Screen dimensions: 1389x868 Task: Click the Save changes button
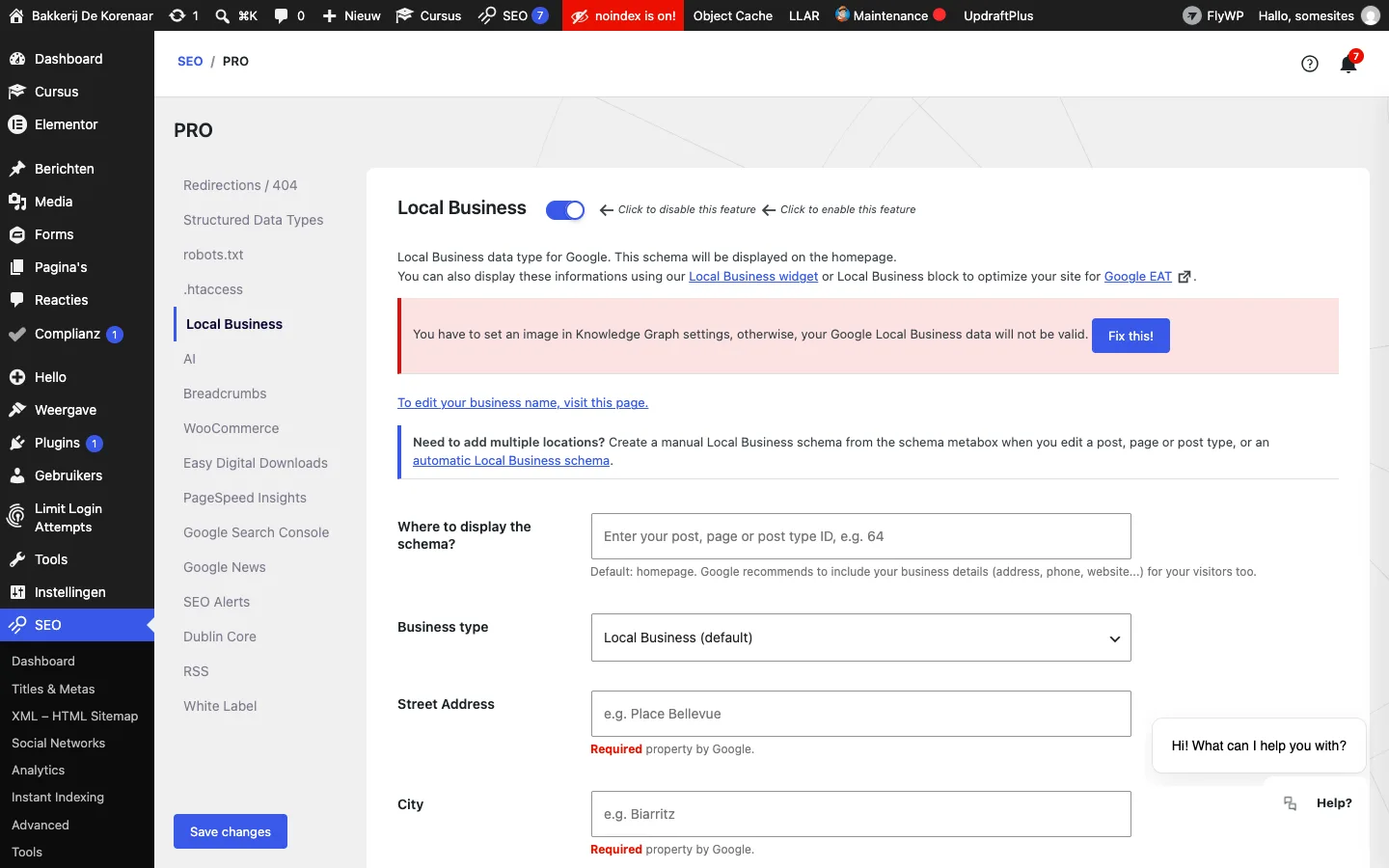[x=231, y=831]
